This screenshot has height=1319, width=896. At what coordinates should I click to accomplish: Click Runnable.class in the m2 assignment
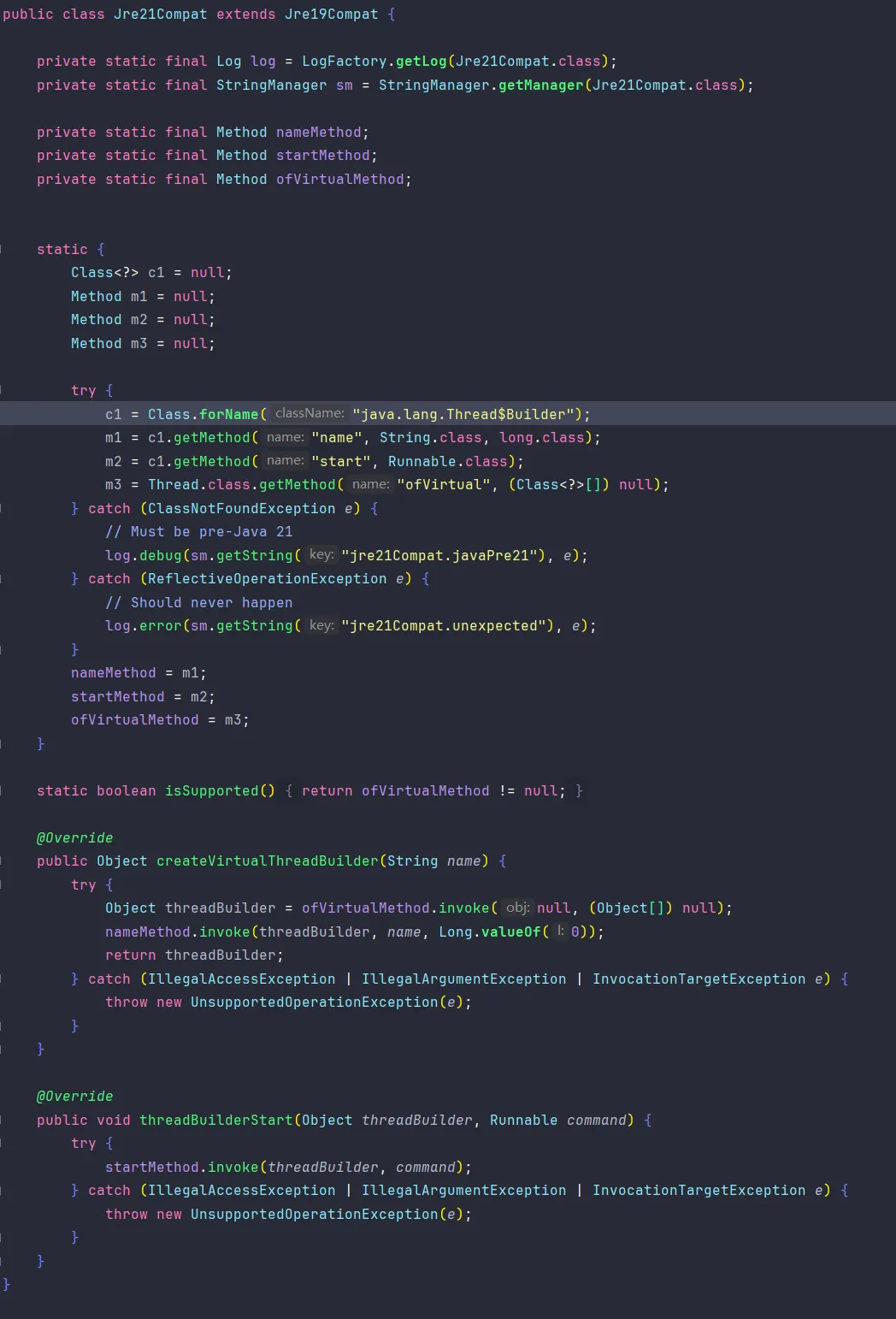pyautogui.click(x=448, y=462)
